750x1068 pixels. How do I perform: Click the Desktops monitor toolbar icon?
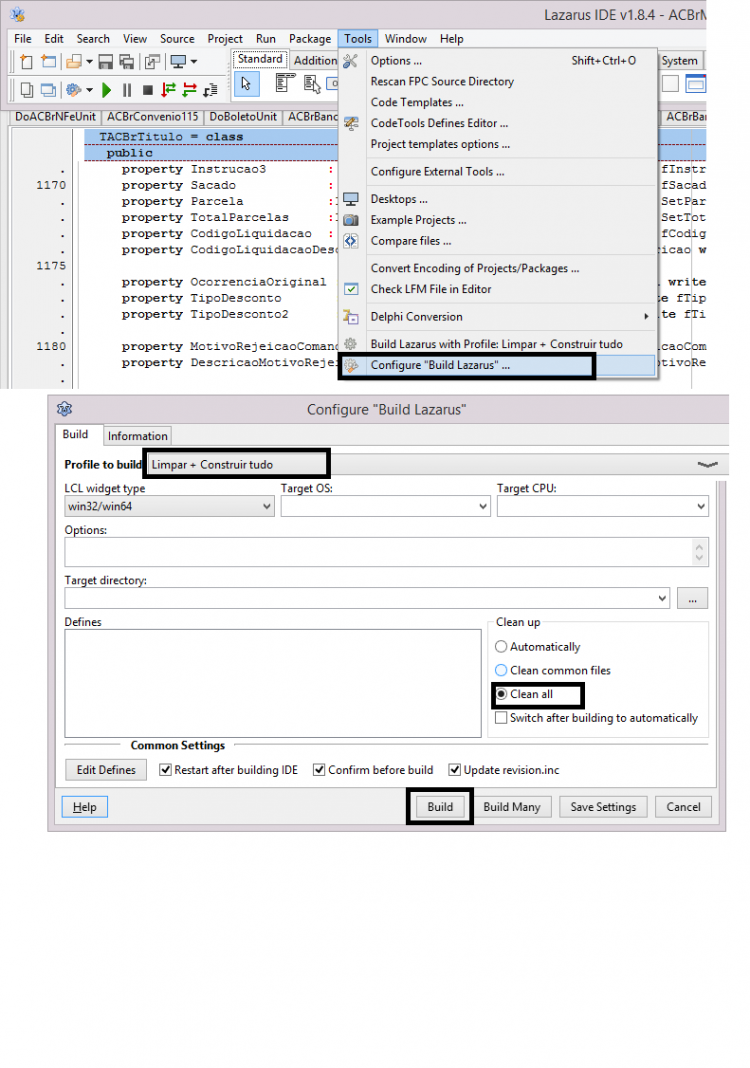pos(178,62)
